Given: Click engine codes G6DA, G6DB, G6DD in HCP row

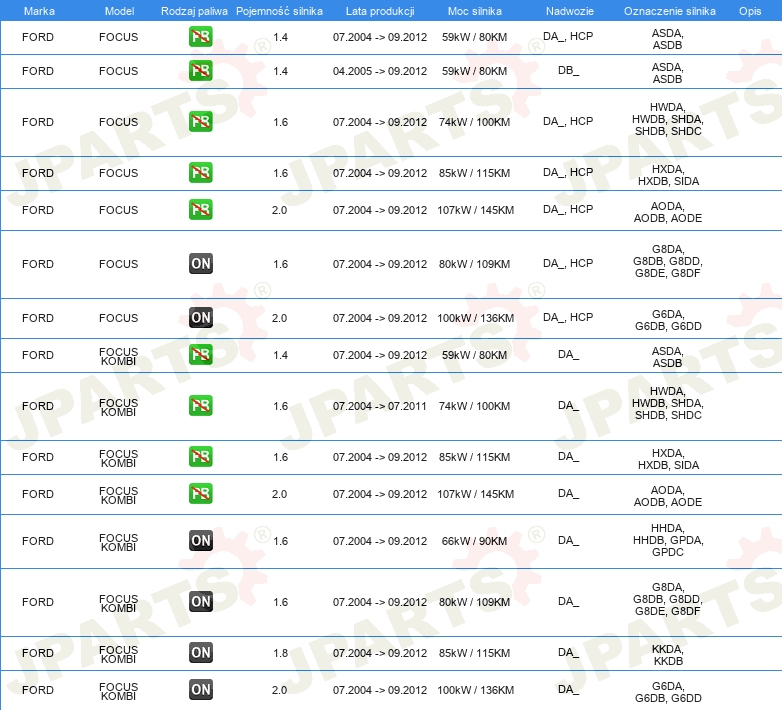Looking at the screenshot, I should pos(668,320).
